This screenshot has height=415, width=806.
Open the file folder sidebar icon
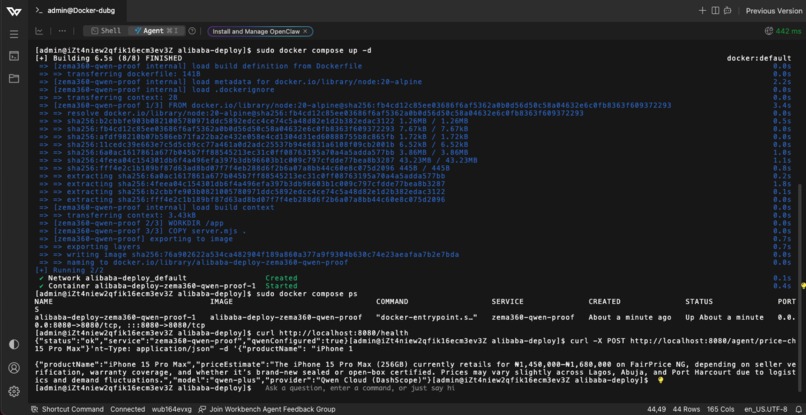(14, 79)
